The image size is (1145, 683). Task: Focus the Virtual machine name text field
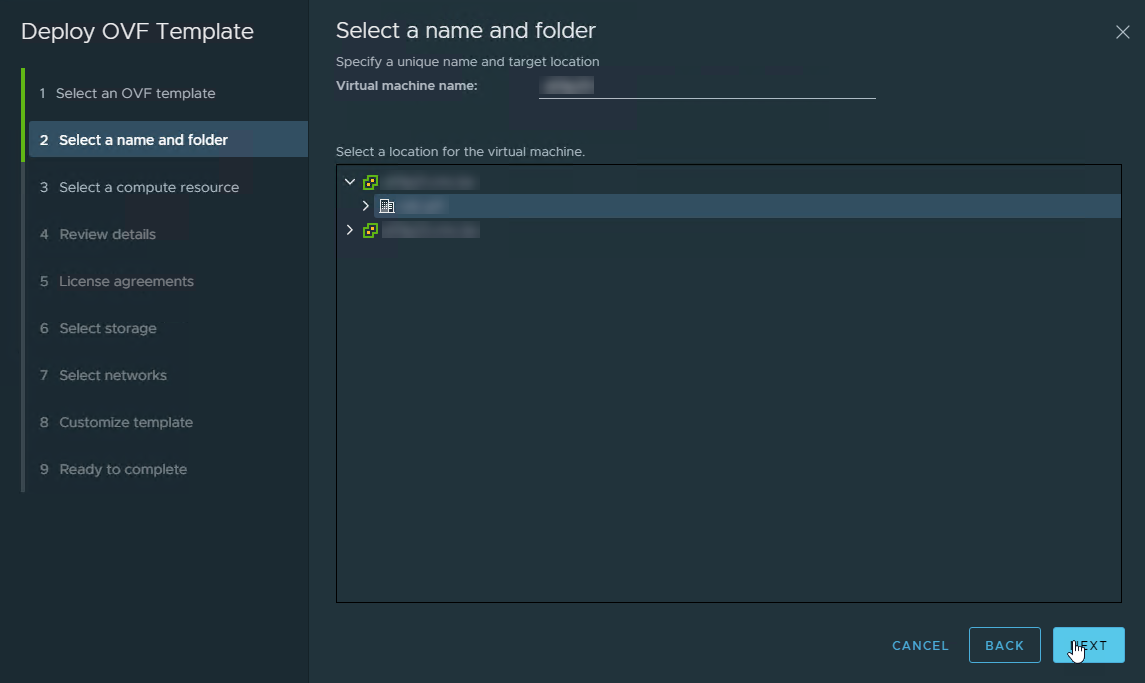tap(706, 87)
